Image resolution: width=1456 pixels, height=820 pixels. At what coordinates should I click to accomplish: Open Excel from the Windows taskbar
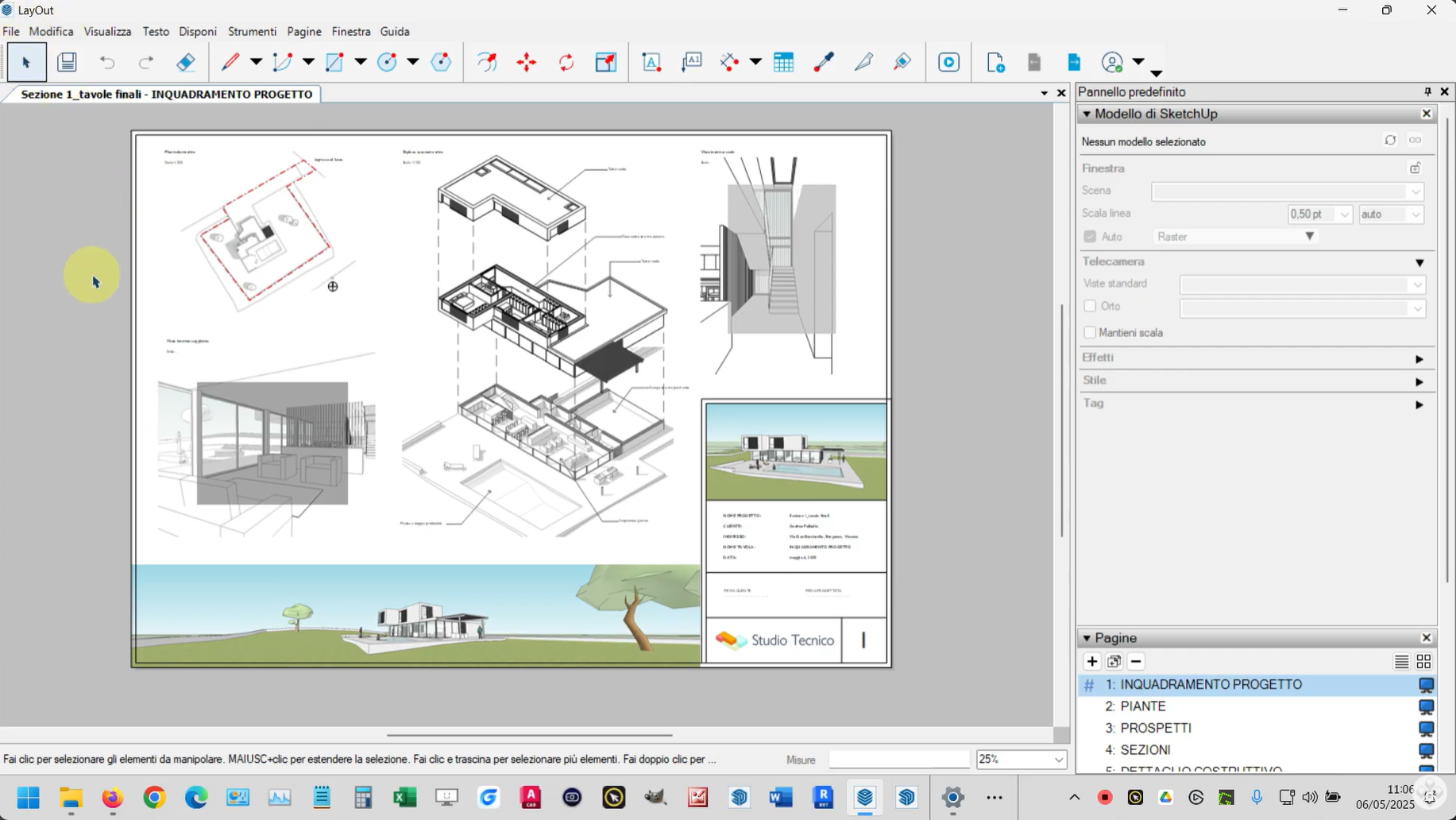pyautogui.click(x=405, y=797)
